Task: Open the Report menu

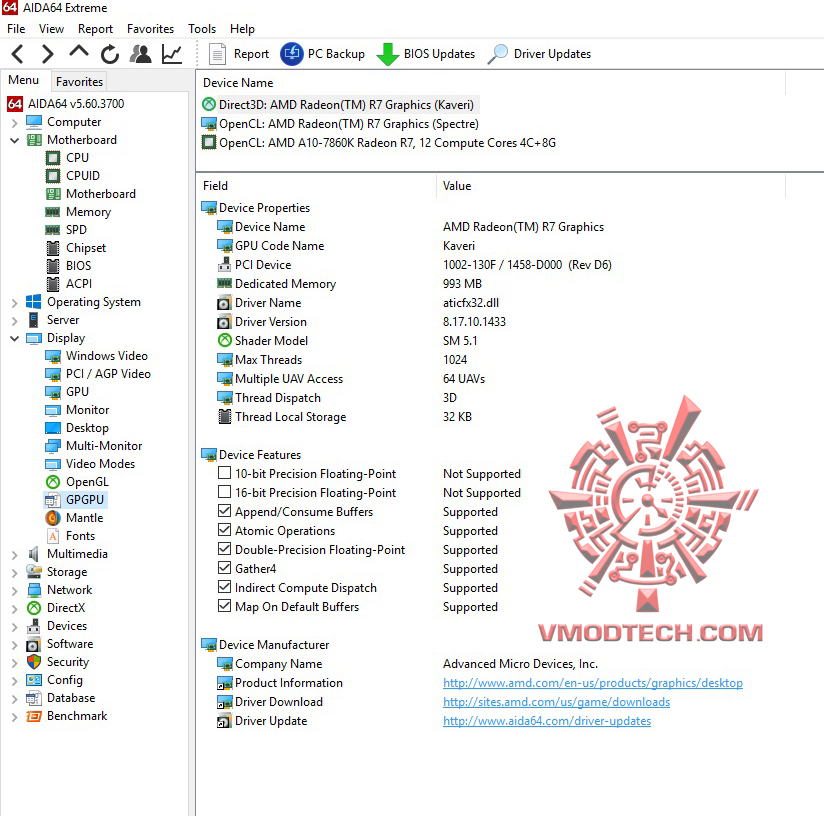Action: point(95,29)
